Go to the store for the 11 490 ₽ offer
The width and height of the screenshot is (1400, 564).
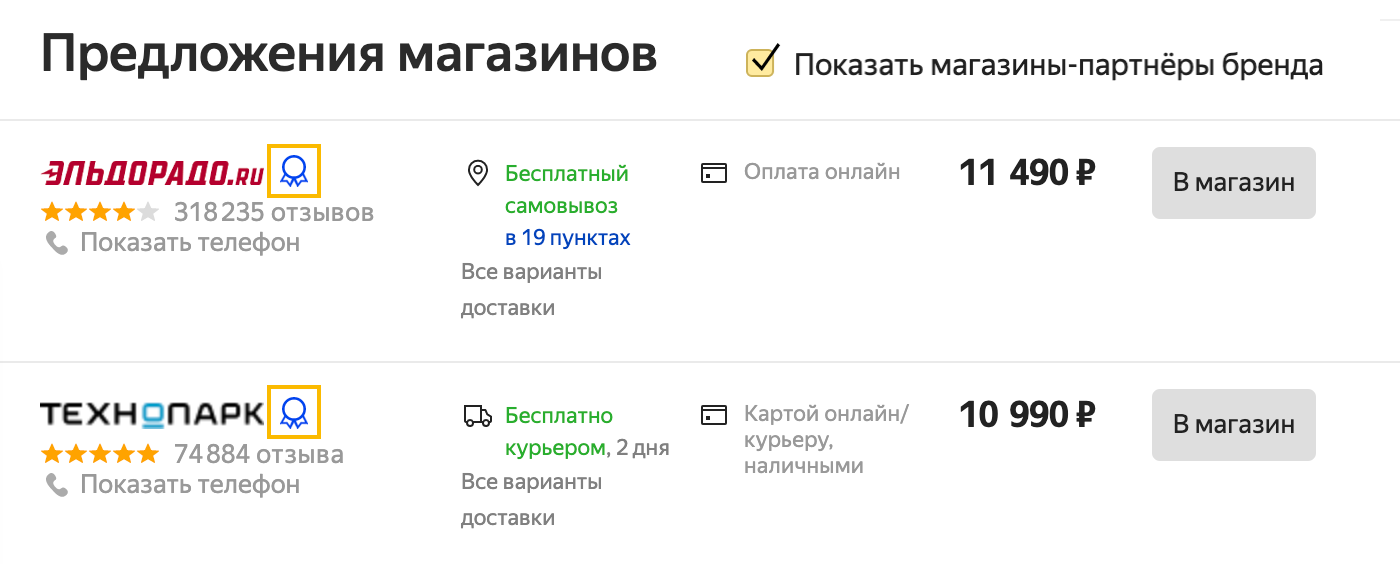point(1234,183)
